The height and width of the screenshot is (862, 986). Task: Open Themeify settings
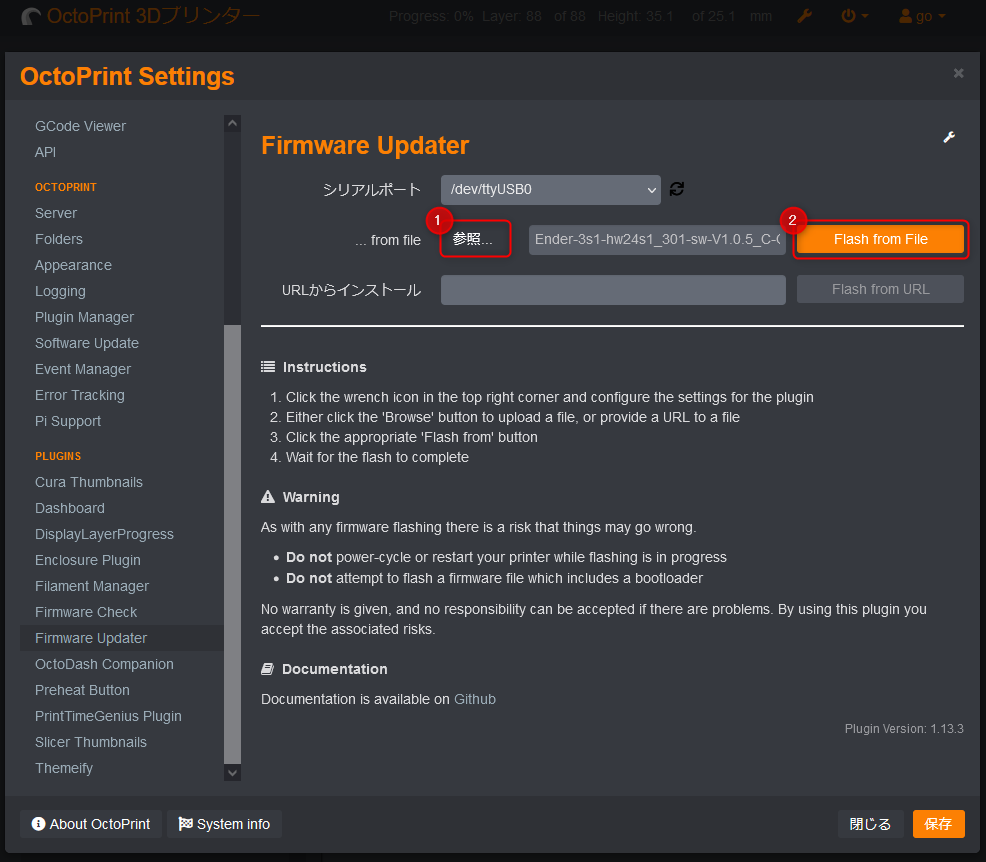[x=64, y=768]
